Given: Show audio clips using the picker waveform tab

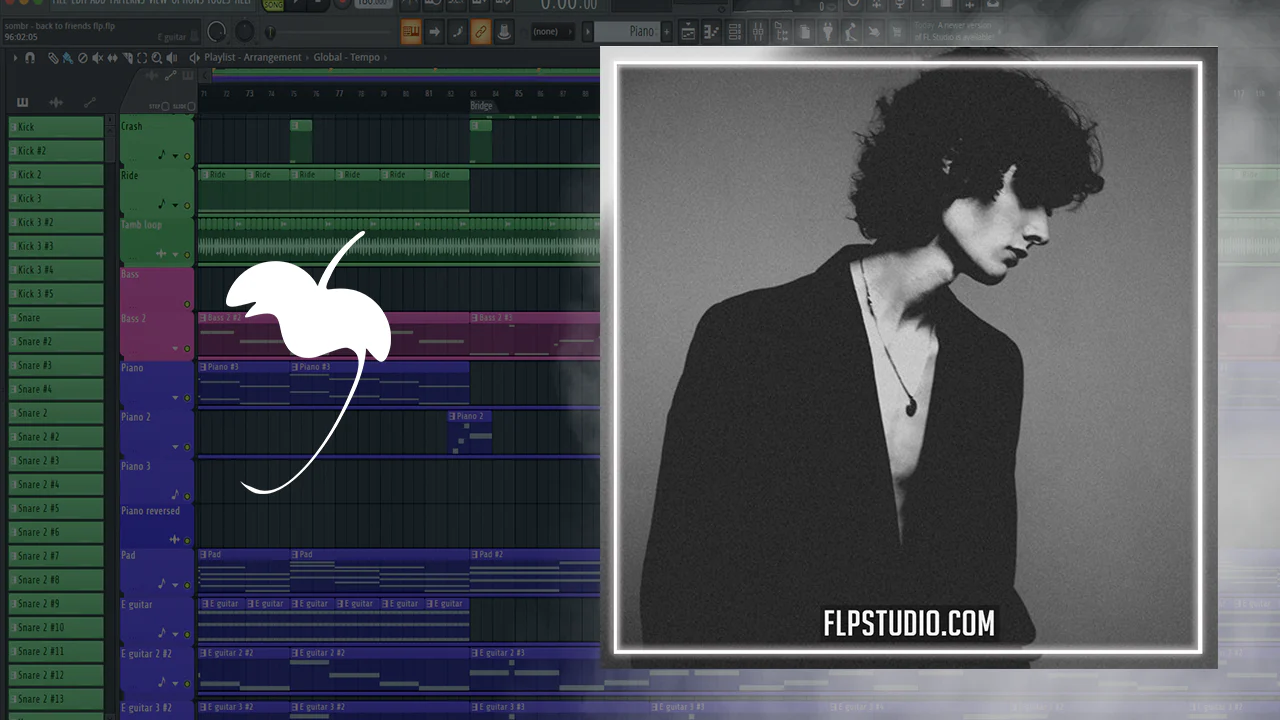Looking at the screenshot, I should (x=56, y=102).
